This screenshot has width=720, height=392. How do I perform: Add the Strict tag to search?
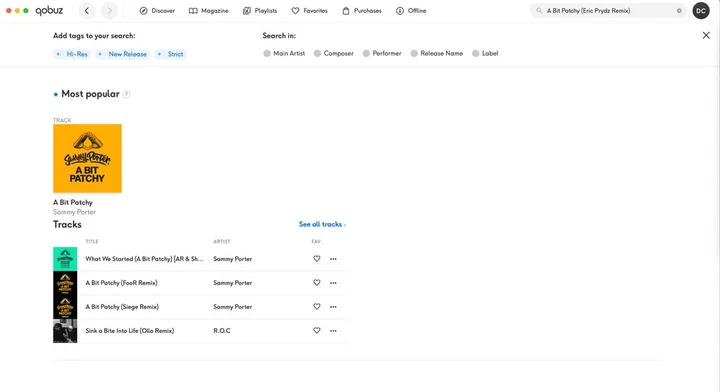pyautogui.click(x=170, y=54)
